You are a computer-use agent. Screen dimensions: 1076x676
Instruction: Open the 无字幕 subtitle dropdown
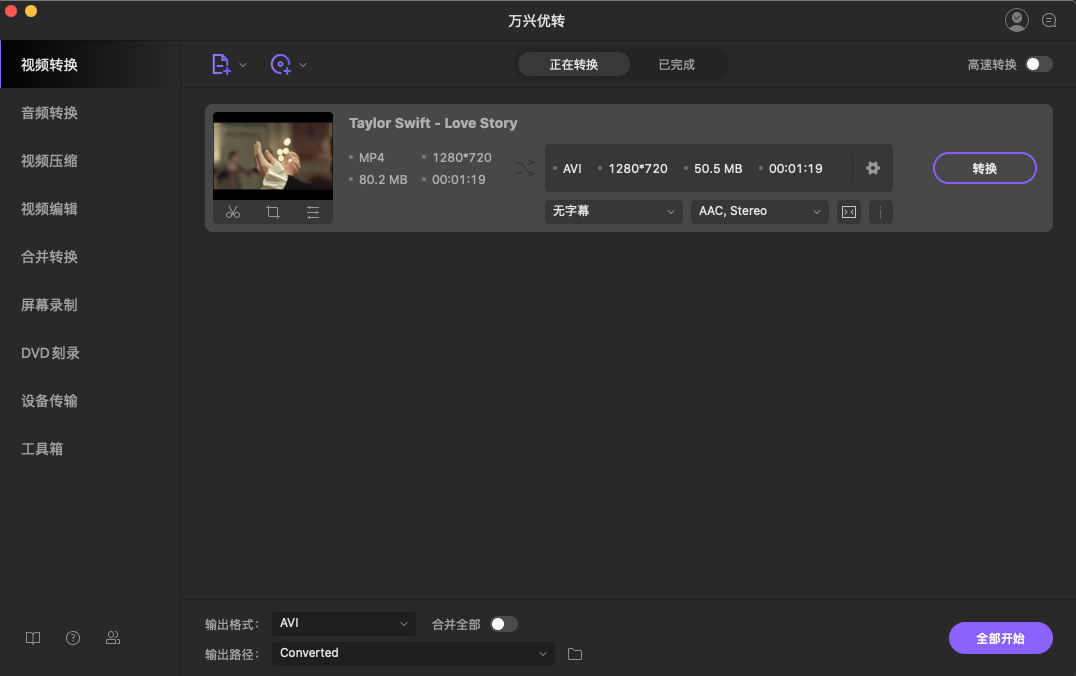(612, 212)
